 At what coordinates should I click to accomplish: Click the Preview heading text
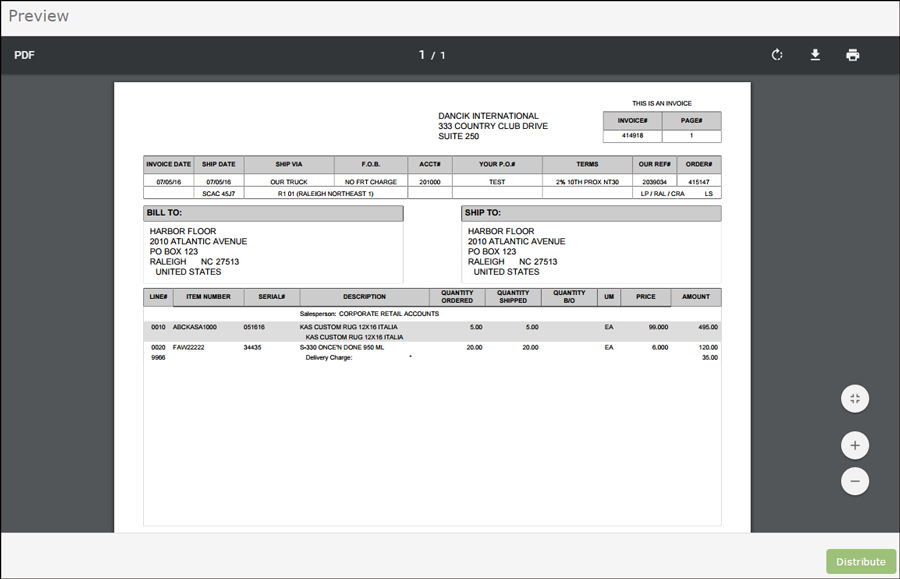(39, 16)
